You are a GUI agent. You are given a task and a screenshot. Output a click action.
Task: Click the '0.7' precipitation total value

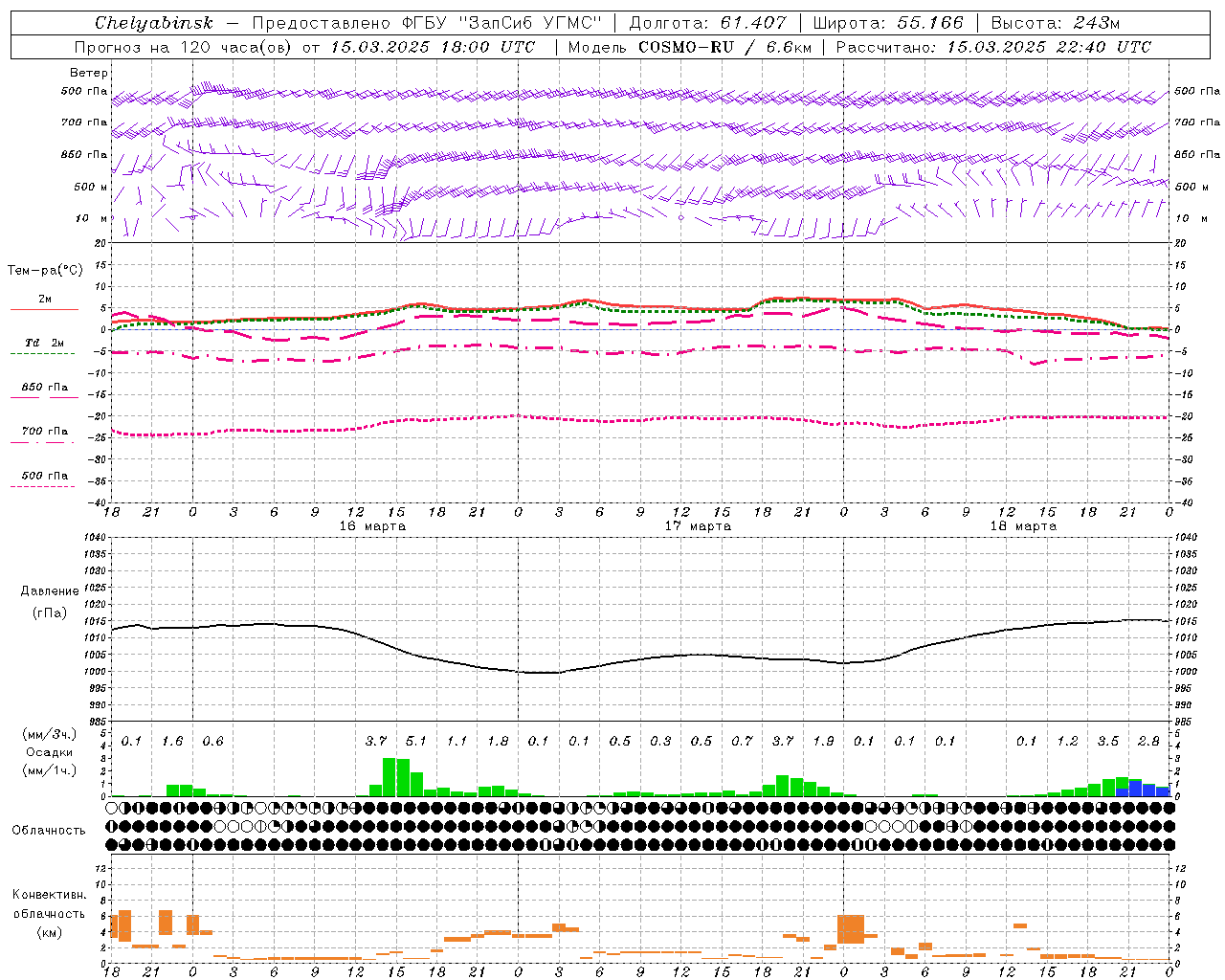(742, 741)
